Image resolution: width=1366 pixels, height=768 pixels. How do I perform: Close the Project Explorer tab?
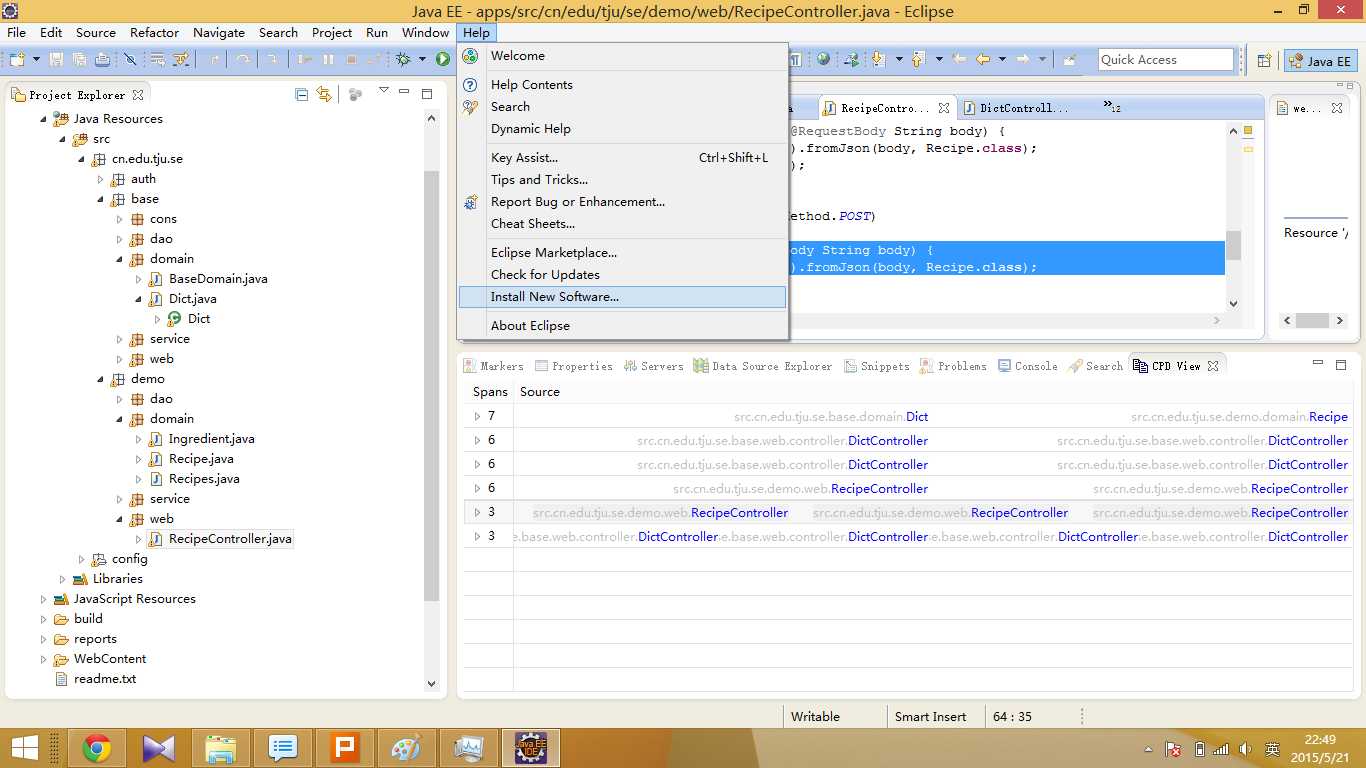click(x=138, y=95)
